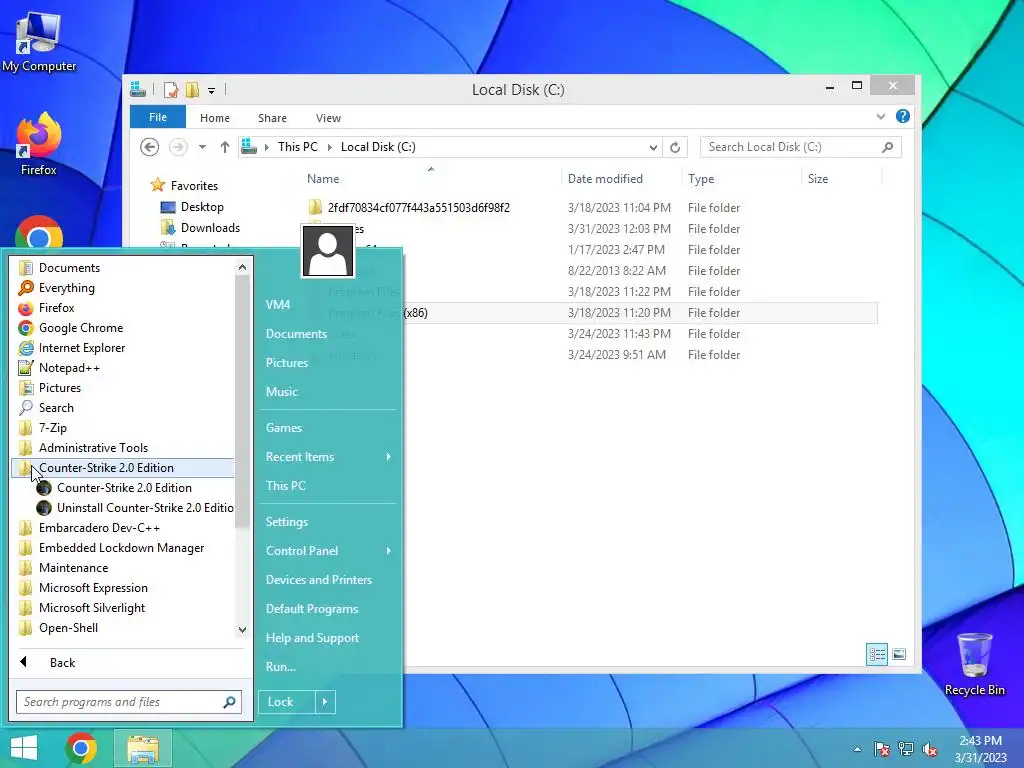Screen dimensions: 1024x768
Task: Open Explorer Help question mark
Action: tap(903, 116)
